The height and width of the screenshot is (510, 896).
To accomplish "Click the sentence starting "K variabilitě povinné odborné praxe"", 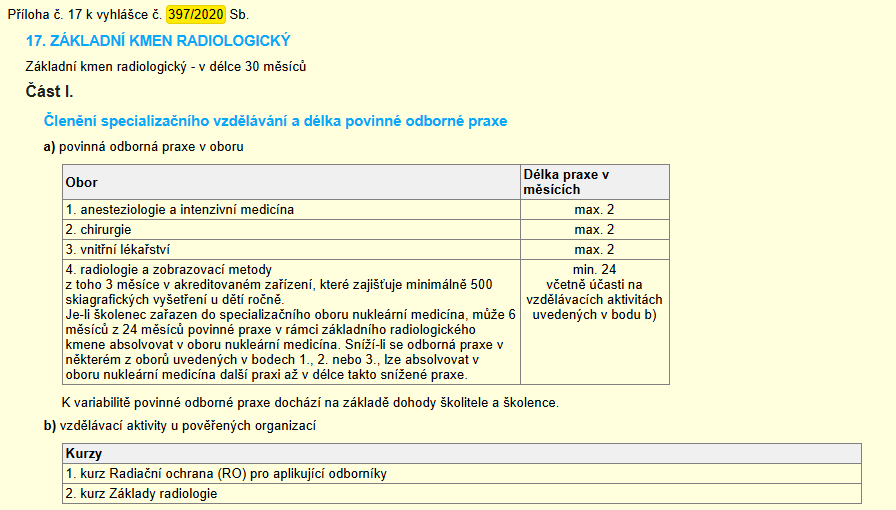I will coord(309,403).
